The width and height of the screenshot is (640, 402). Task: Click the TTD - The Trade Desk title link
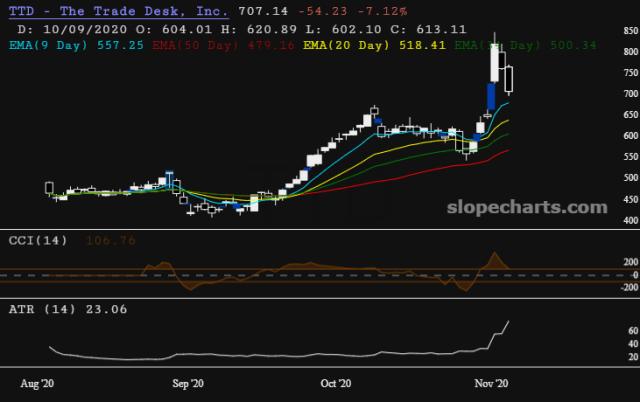click(118, 11)
